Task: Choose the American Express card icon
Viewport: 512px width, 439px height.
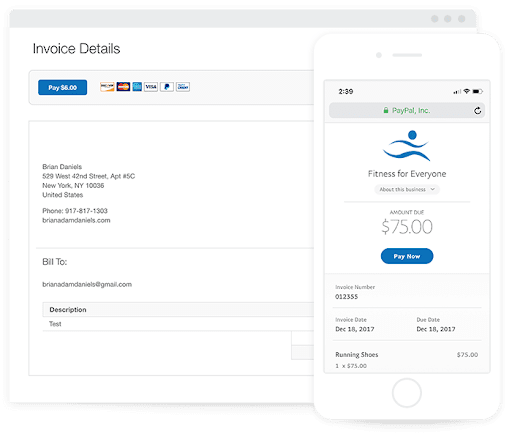Action: (137, 87)
